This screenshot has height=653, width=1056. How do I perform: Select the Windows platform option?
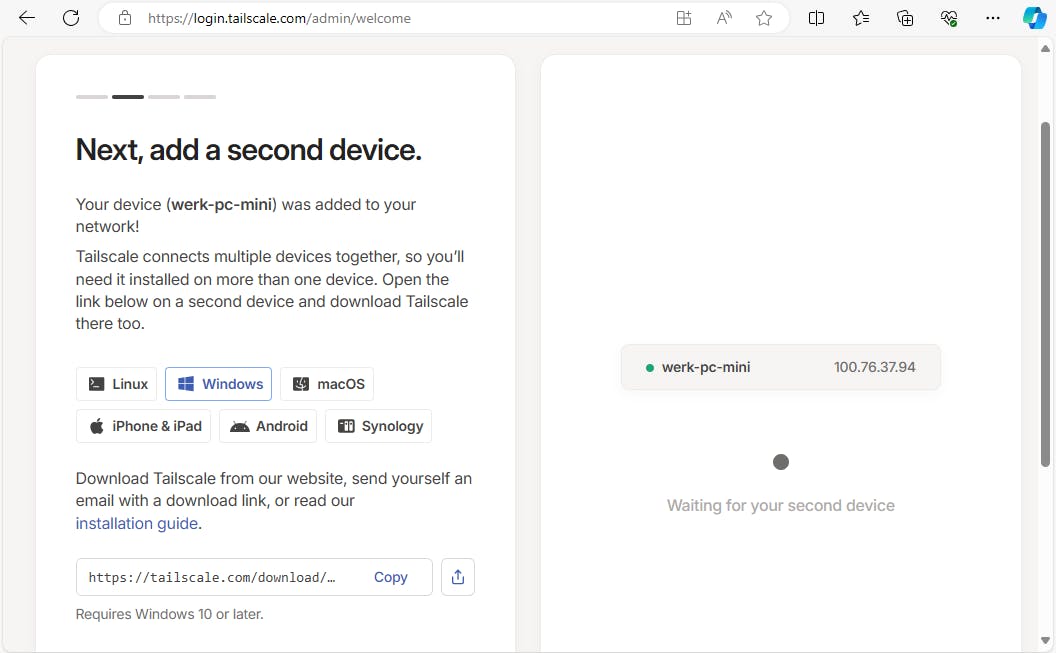click(x=219, y=384)
